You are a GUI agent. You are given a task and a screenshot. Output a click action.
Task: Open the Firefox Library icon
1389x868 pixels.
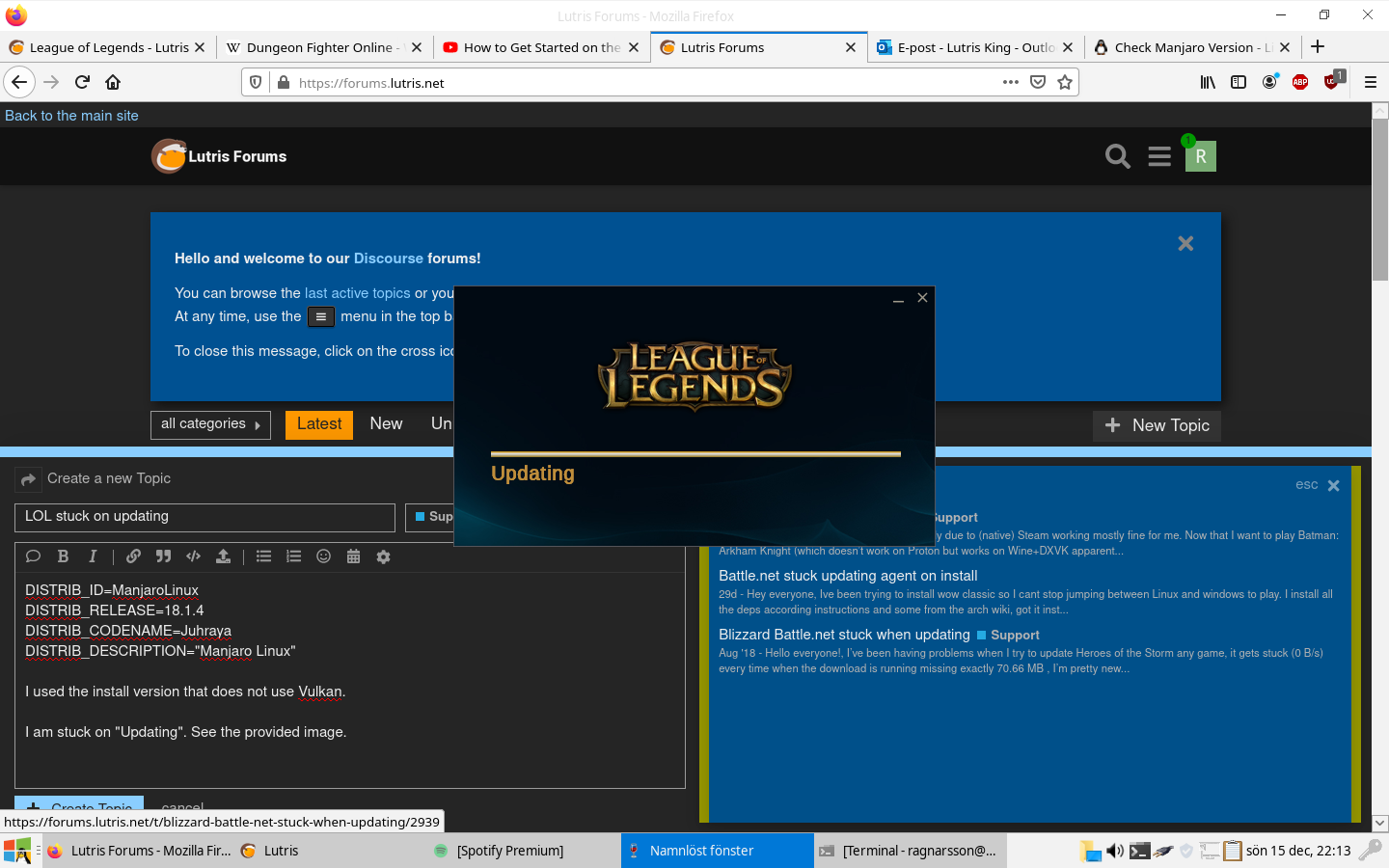(1208, 83)
